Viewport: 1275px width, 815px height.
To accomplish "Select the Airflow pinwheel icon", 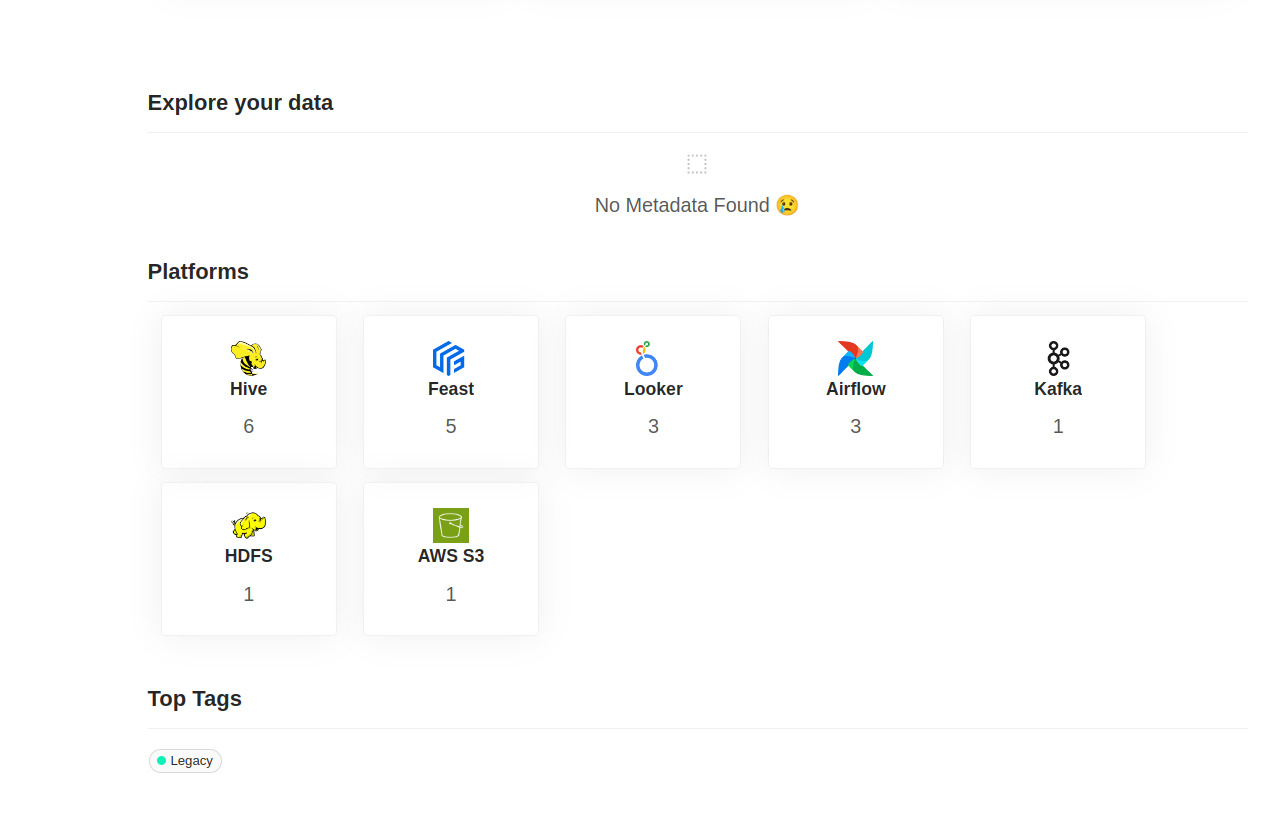I will pyautogui.click(x=855, y=355).
